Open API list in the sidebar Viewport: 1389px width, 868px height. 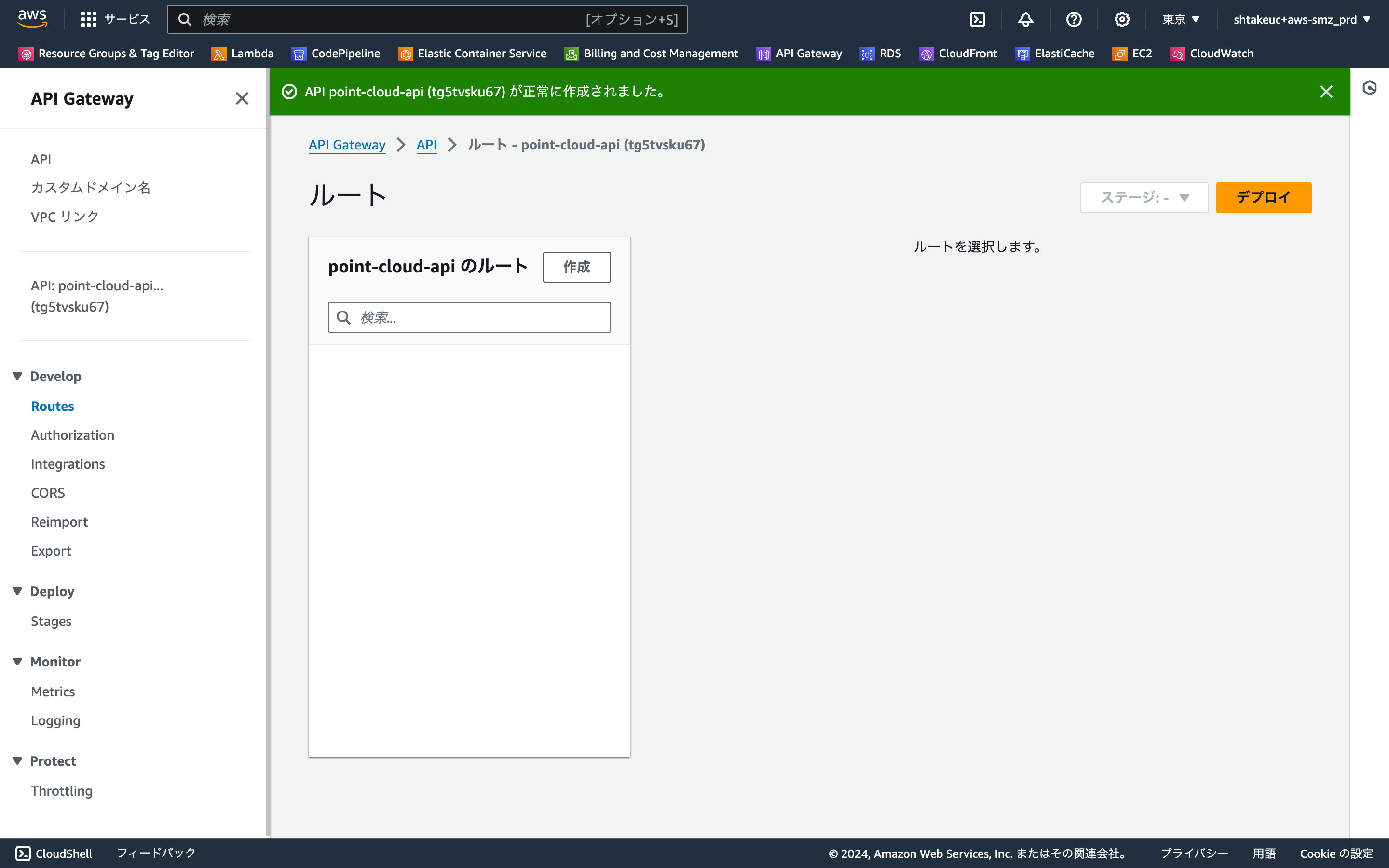click(41, 159)
